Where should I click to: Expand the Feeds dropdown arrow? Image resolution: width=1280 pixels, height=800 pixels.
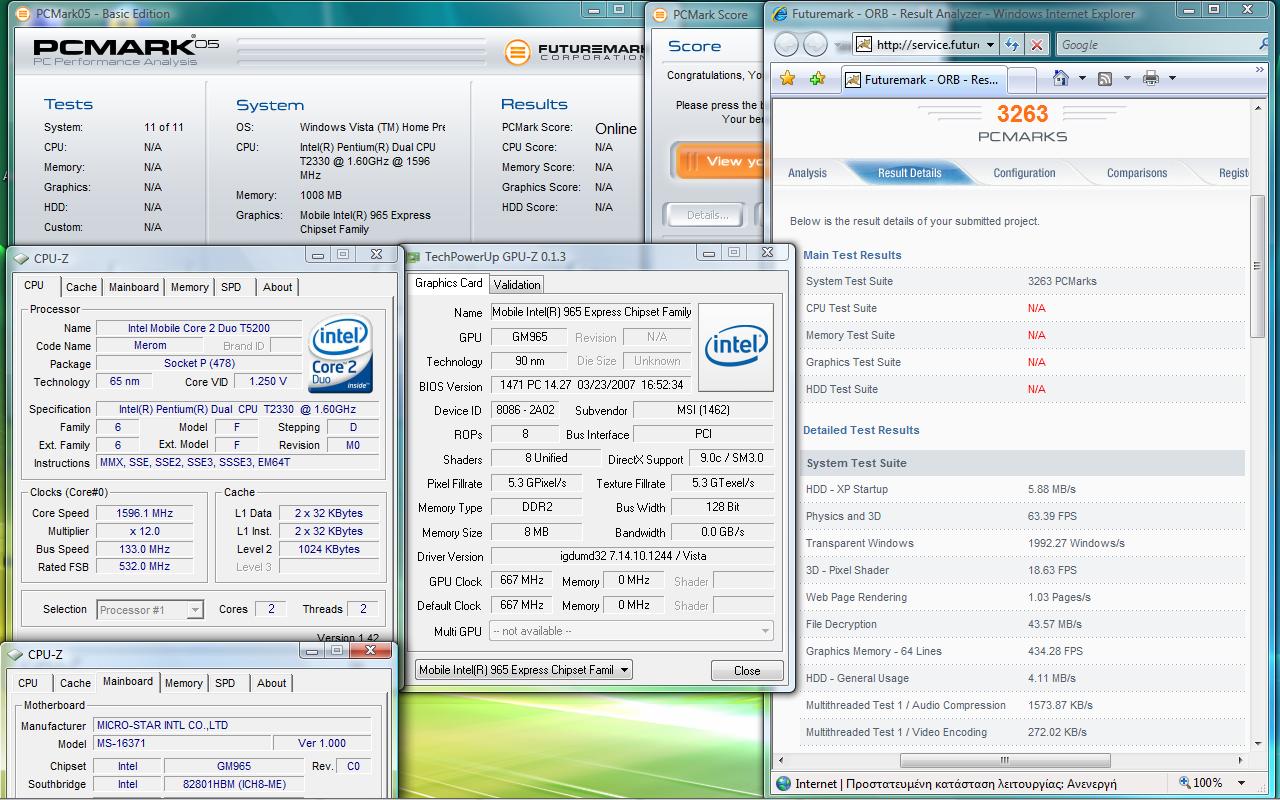(x=1127, y=78)
